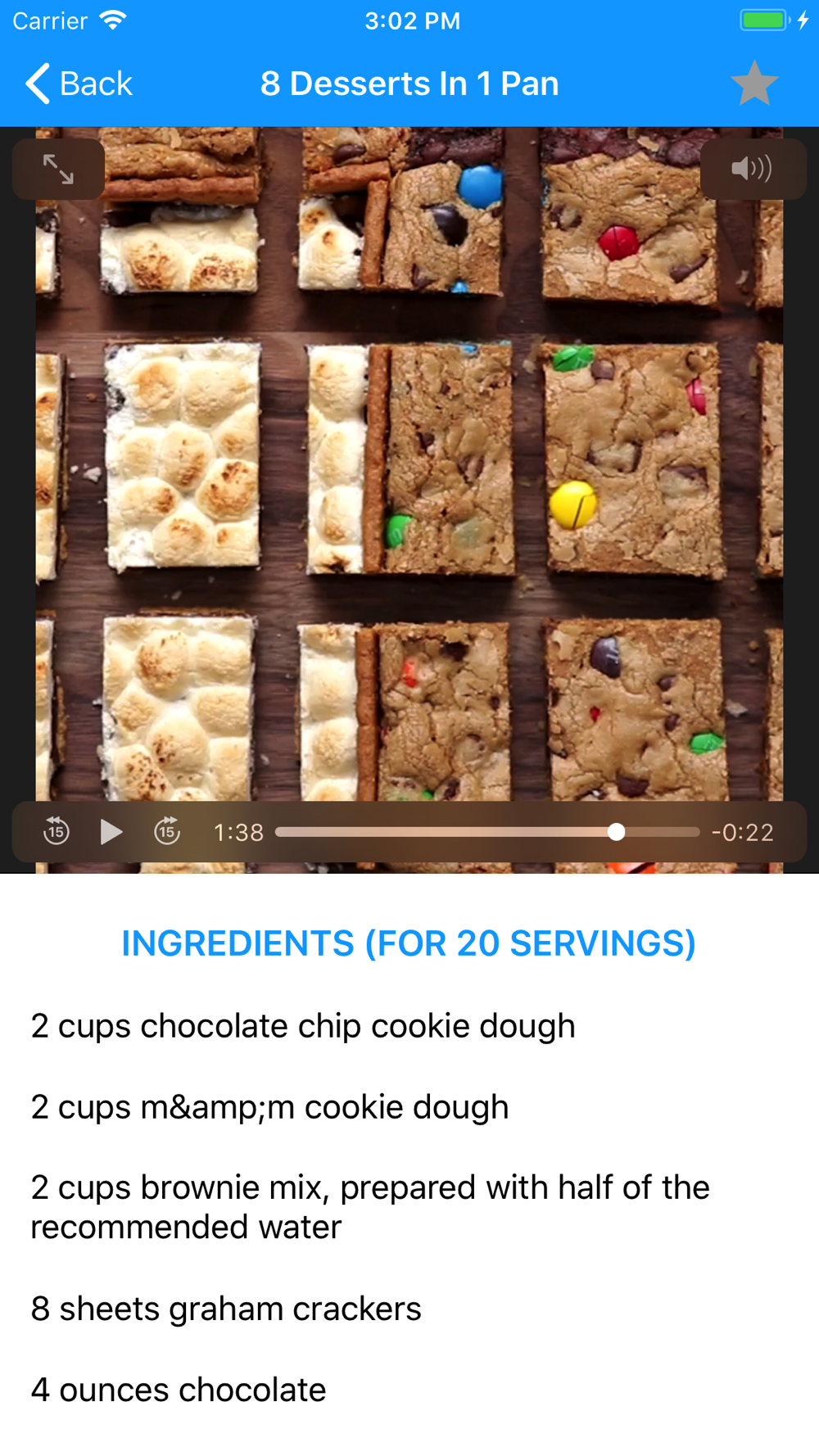This screenshot has width=819, height=1456.
Task: Play the recipe video
Action: pos(111,831)
